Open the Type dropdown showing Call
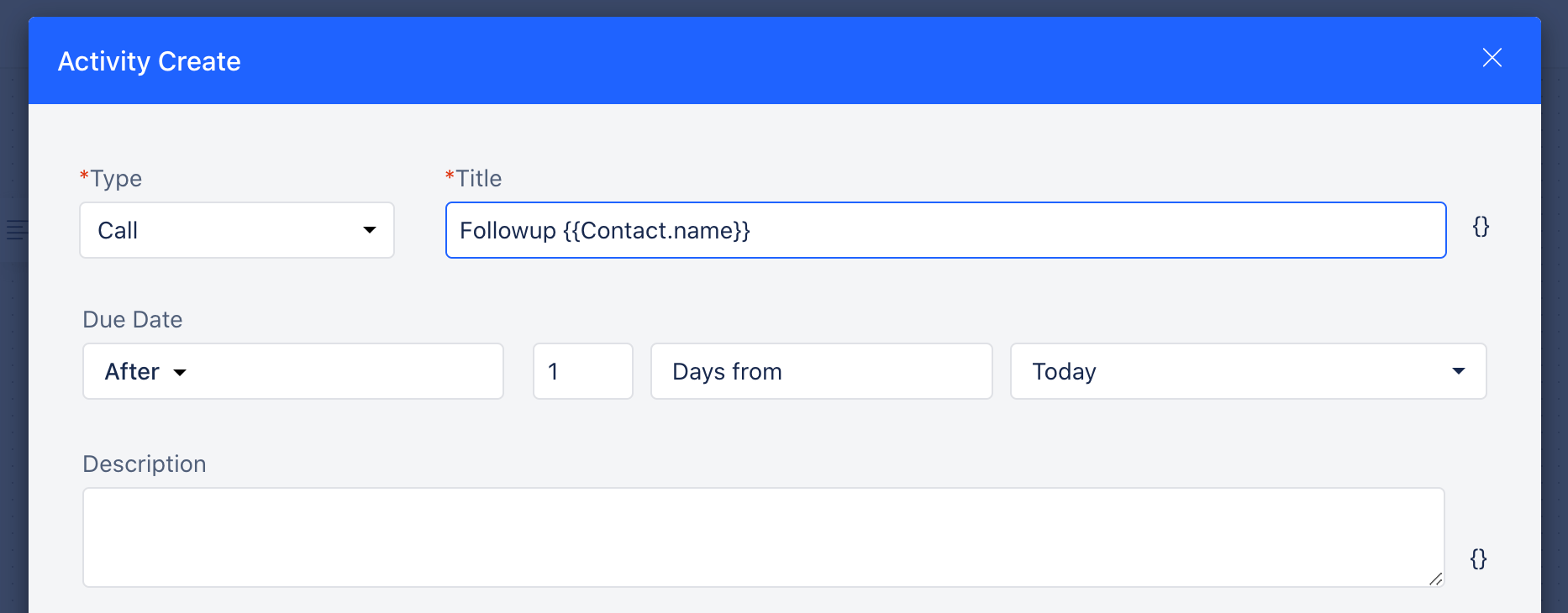The width and height of the screenshot is (1568, 613). tap(237, 230)
